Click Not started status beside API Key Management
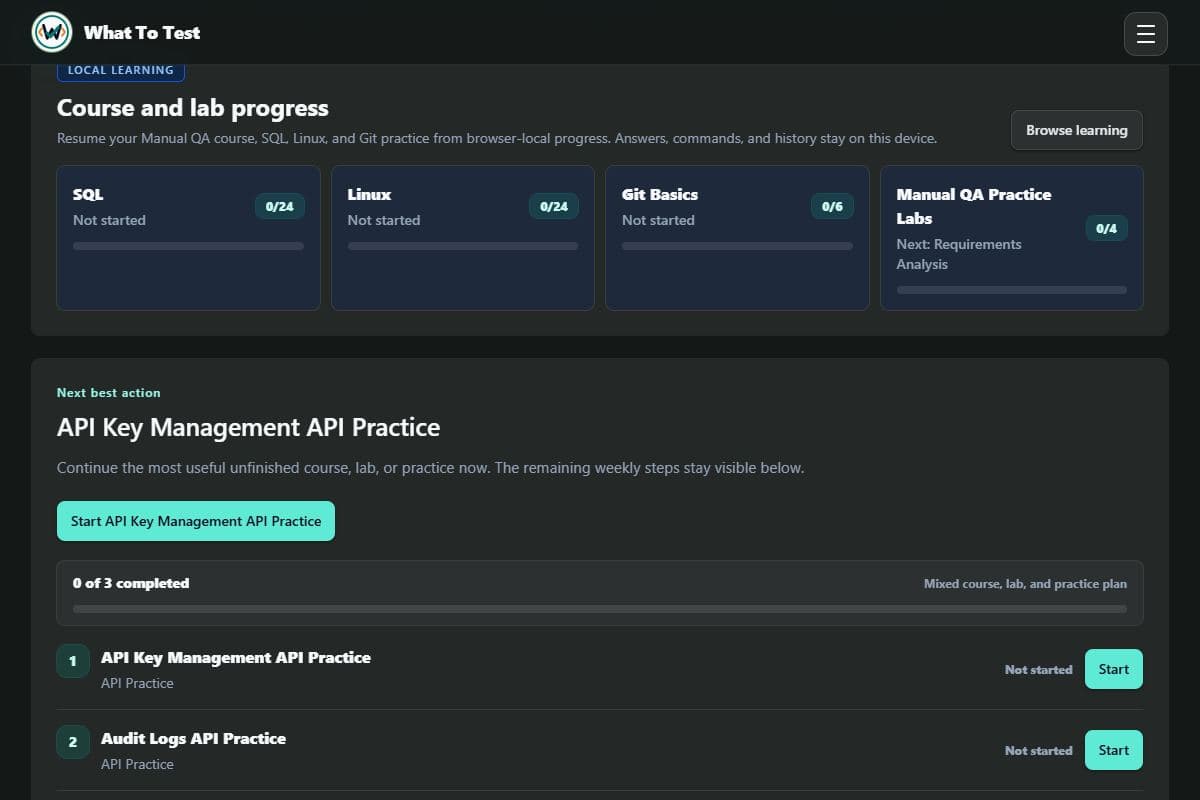Viewport: 1200px width, 800px height. (x=1038, y=669)
